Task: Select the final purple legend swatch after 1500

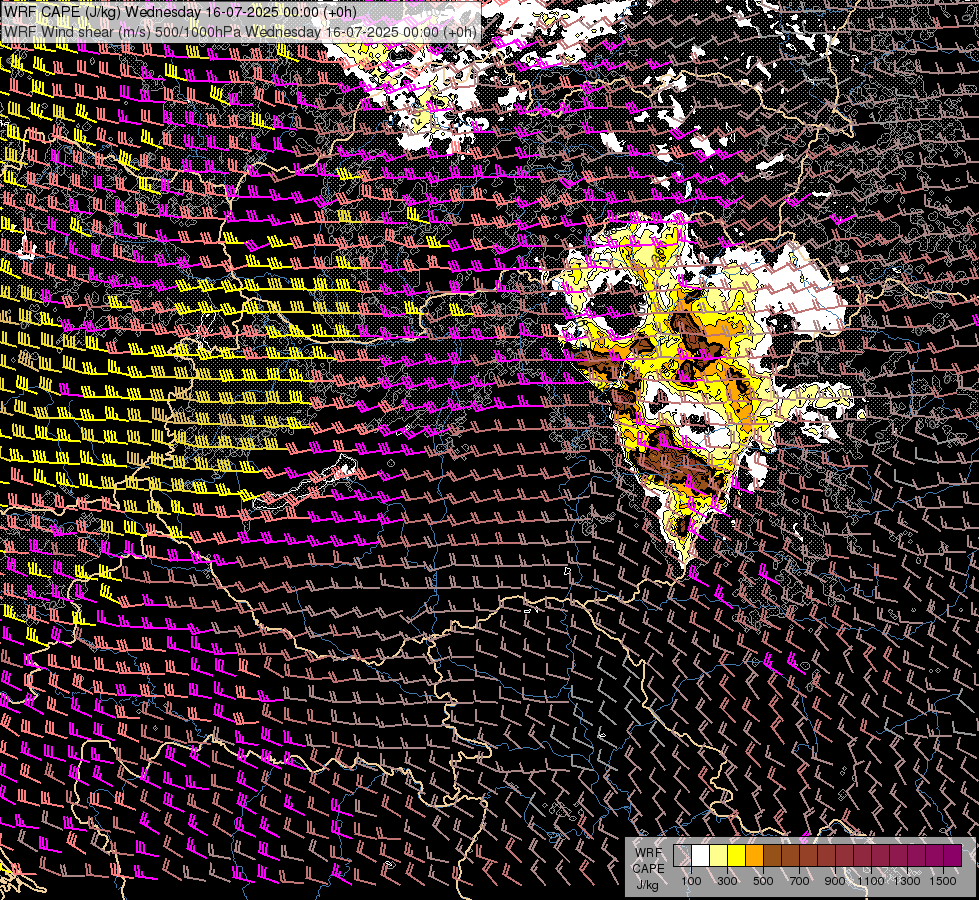Action: click(x=952, y=856)
